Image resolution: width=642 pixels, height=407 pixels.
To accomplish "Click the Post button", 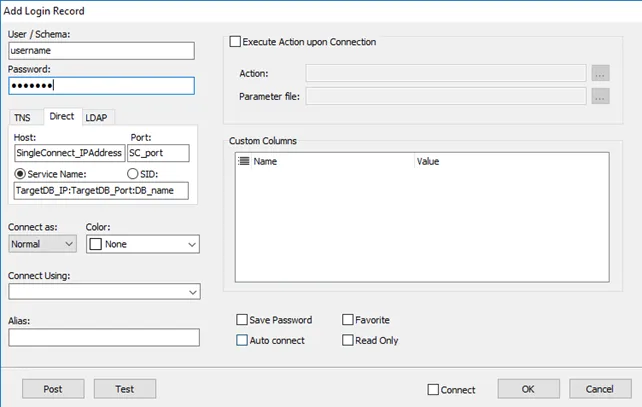I will 53,389.
